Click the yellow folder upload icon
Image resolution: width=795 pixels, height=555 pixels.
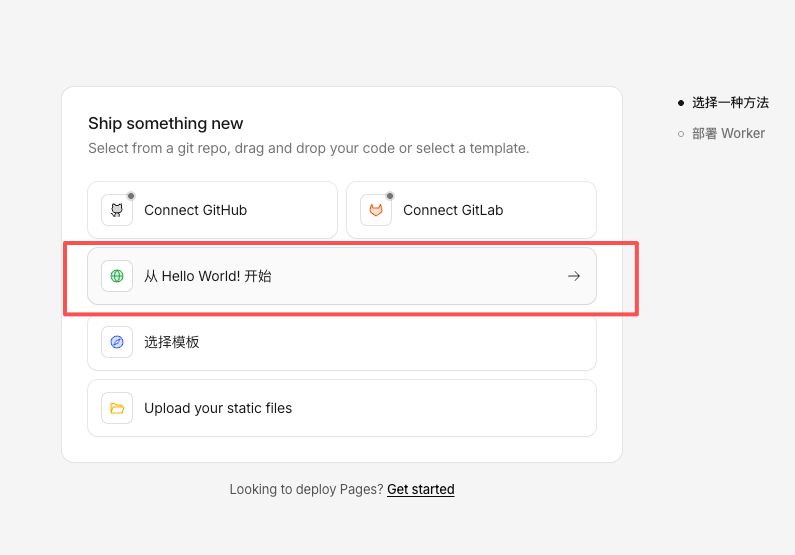pyautogui.click(x=117, y=408)
